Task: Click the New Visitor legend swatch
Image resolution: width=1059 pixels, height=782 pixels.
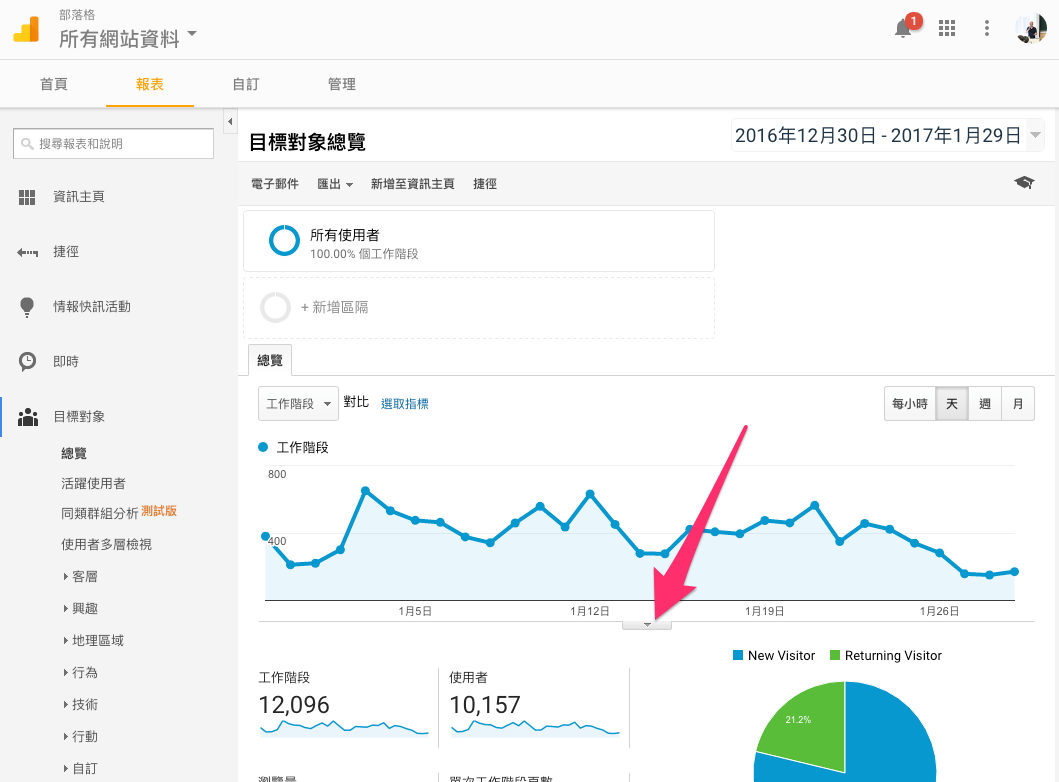Action: (738, 655)
